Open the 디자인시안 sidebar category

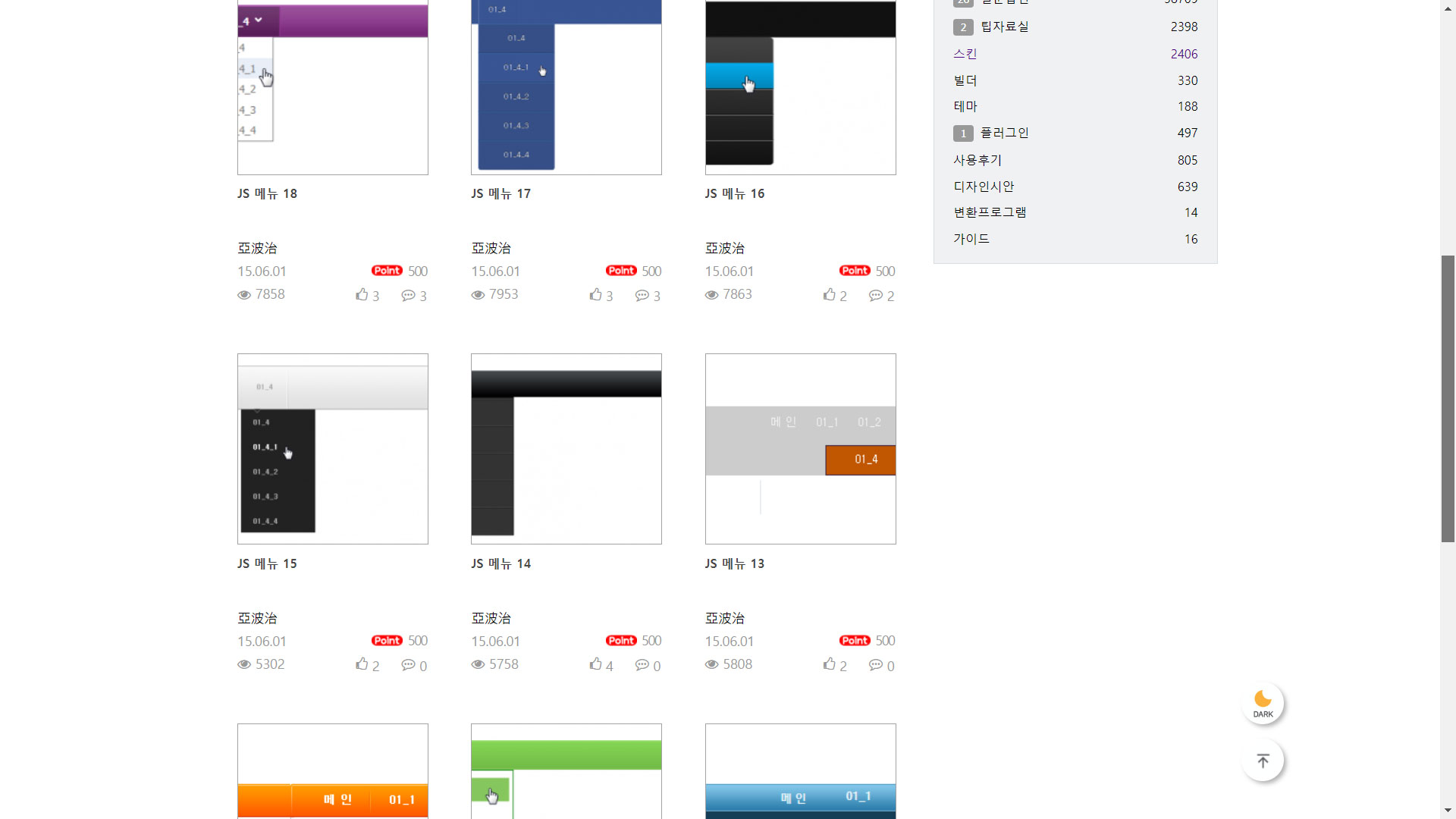[x=984, y=187]
